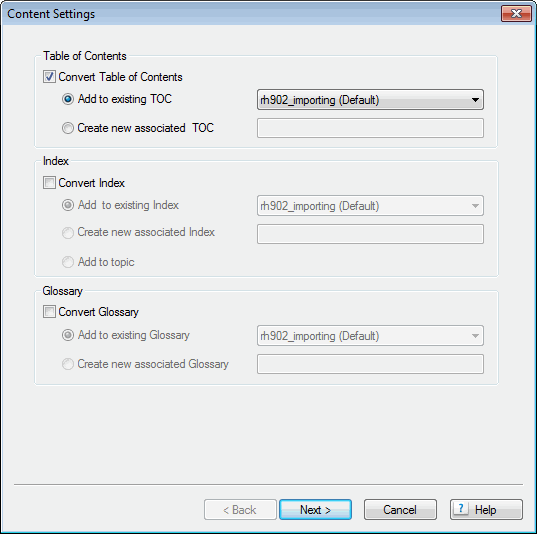The width and height of the screenshot is (537, 534).
Task: Enable the Convert Index checkbox
Action: point(49,183)
